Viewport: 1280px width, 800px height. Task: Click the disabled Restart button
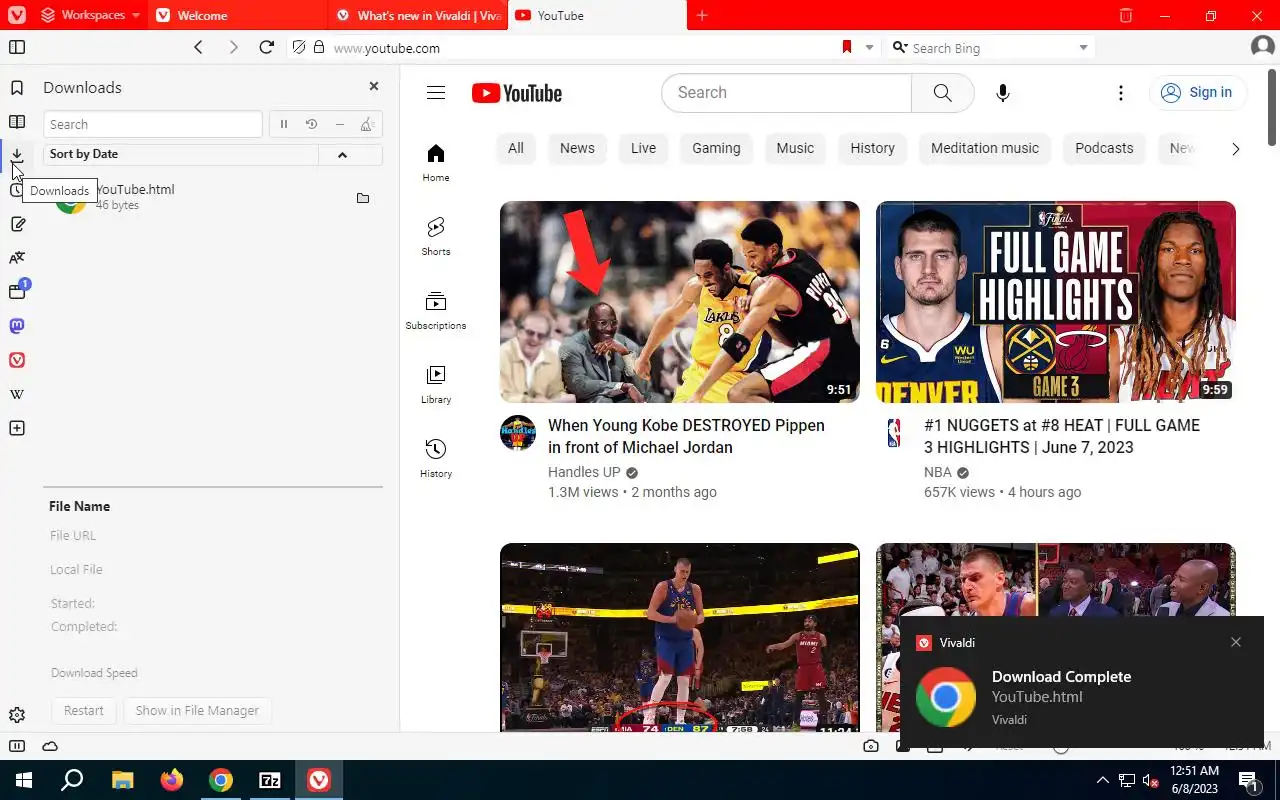[84, 710]
